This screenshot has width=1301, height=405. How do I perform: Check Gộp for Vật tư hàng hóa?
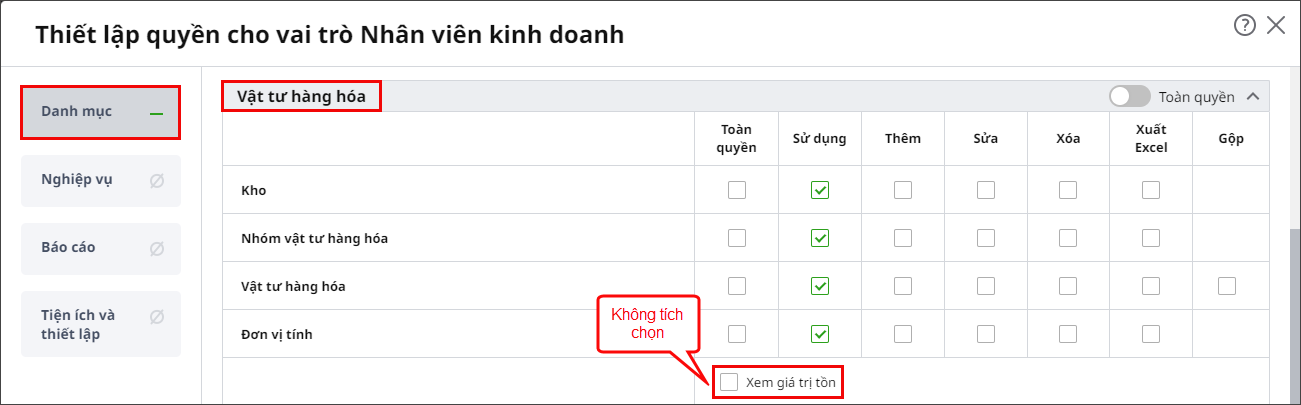tap(1227, 286)
